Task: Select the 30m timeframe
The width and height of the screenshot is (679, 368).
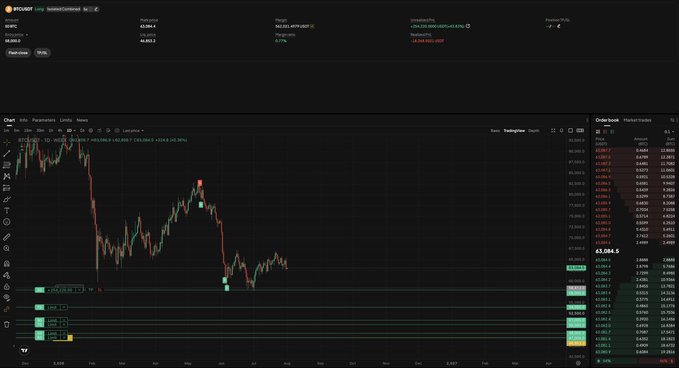Action: tap(40, 130)
